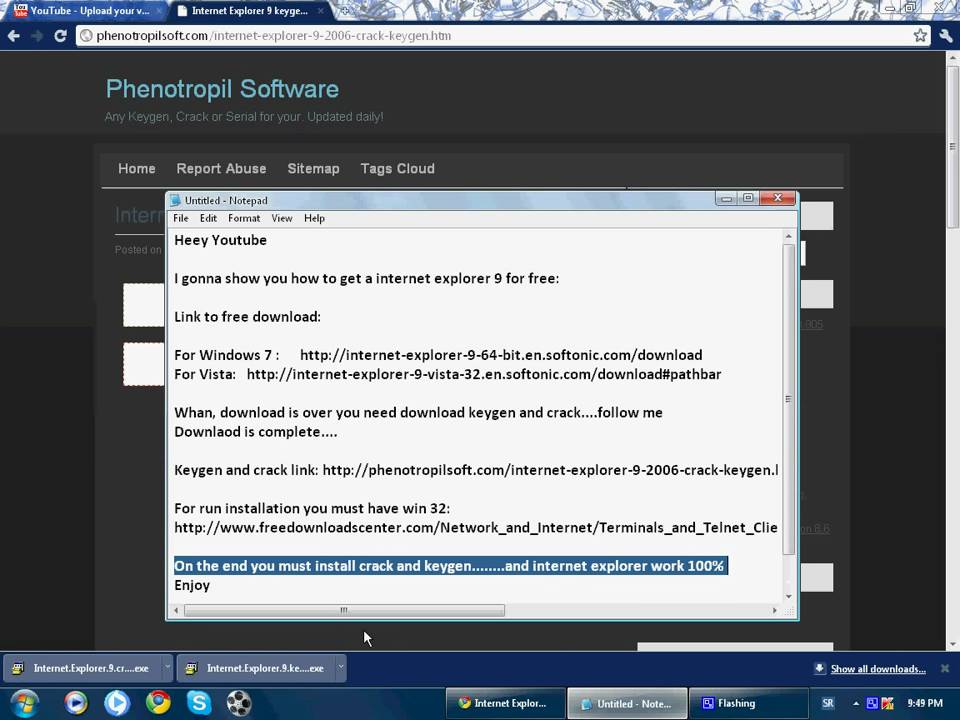Click the 'Link to free download:' line
Screen dimensions: 960x720
pyautogui.click(x=247, y=317)
